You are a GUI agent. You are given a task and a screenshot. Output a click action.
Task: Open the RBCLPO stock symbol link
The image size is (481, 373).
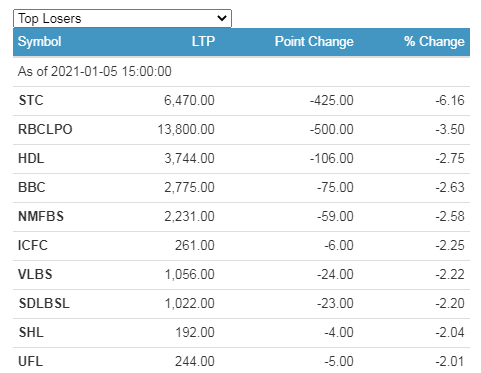pyautogui.click(x=45, y=129)
